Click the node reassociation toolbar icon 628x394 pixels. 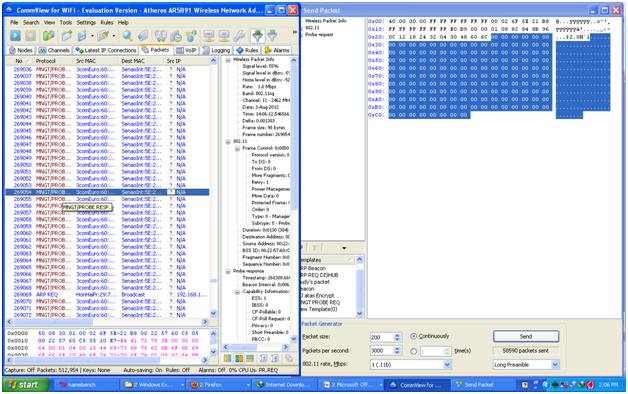tap(191, 36)
